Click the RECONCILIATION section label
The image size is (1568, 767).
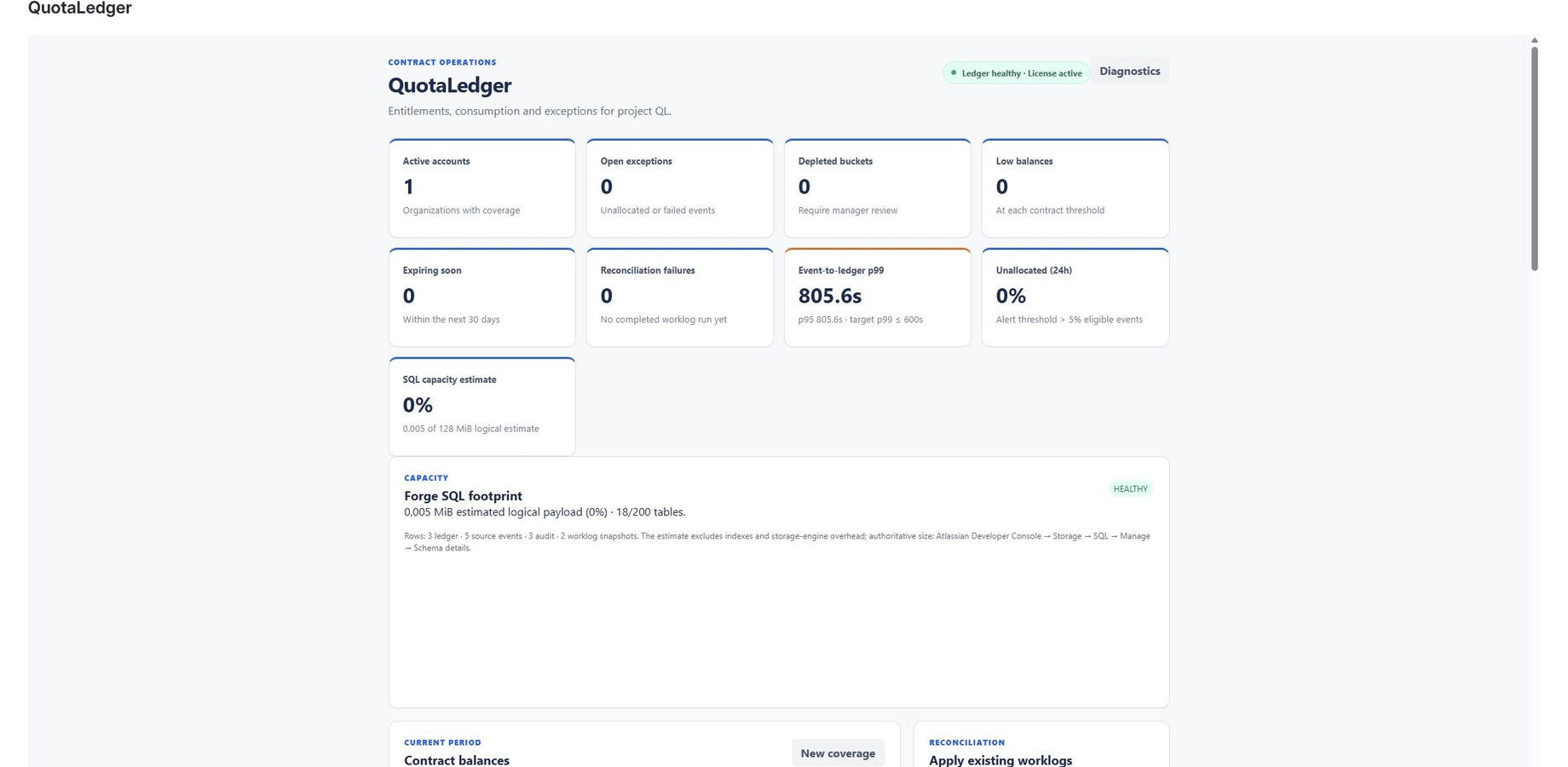point(966,742)
